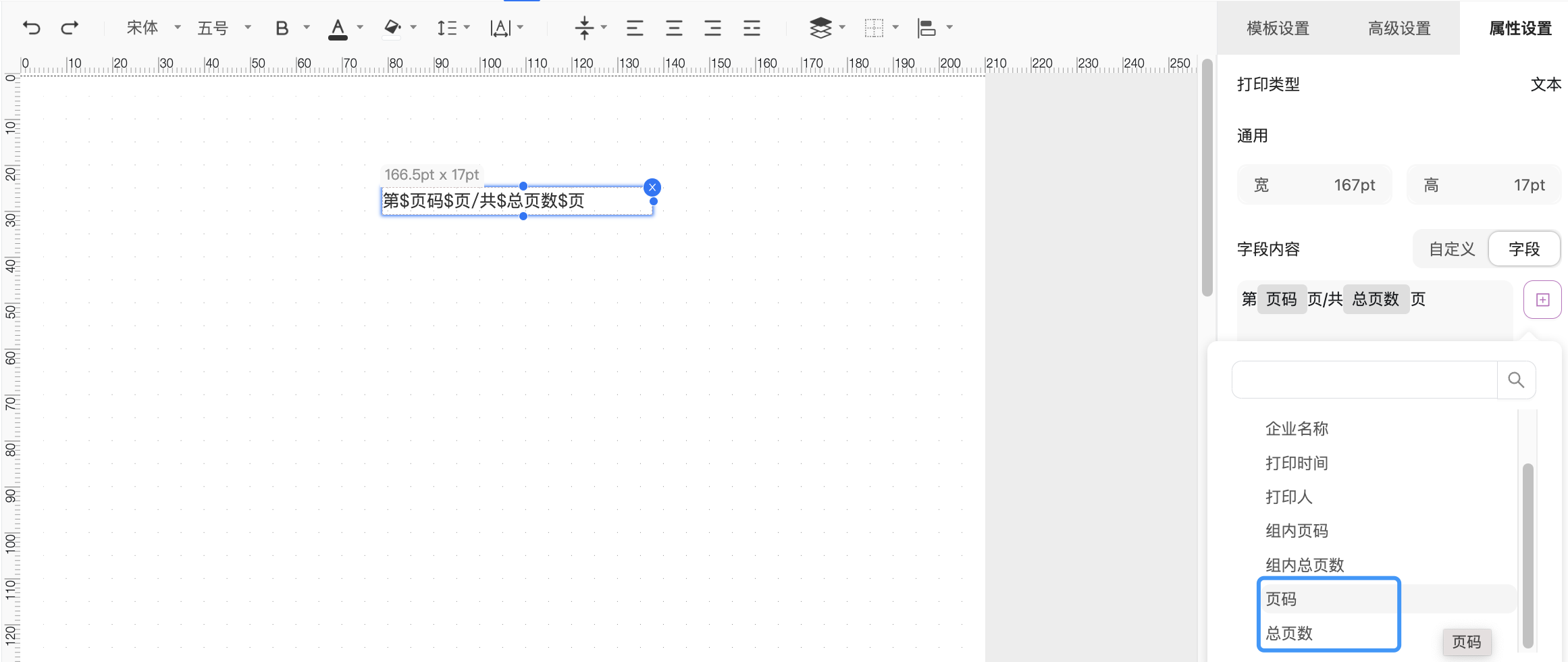Click the element alignment icon
The image size is (1568, 662).
[x=926, y=28]
